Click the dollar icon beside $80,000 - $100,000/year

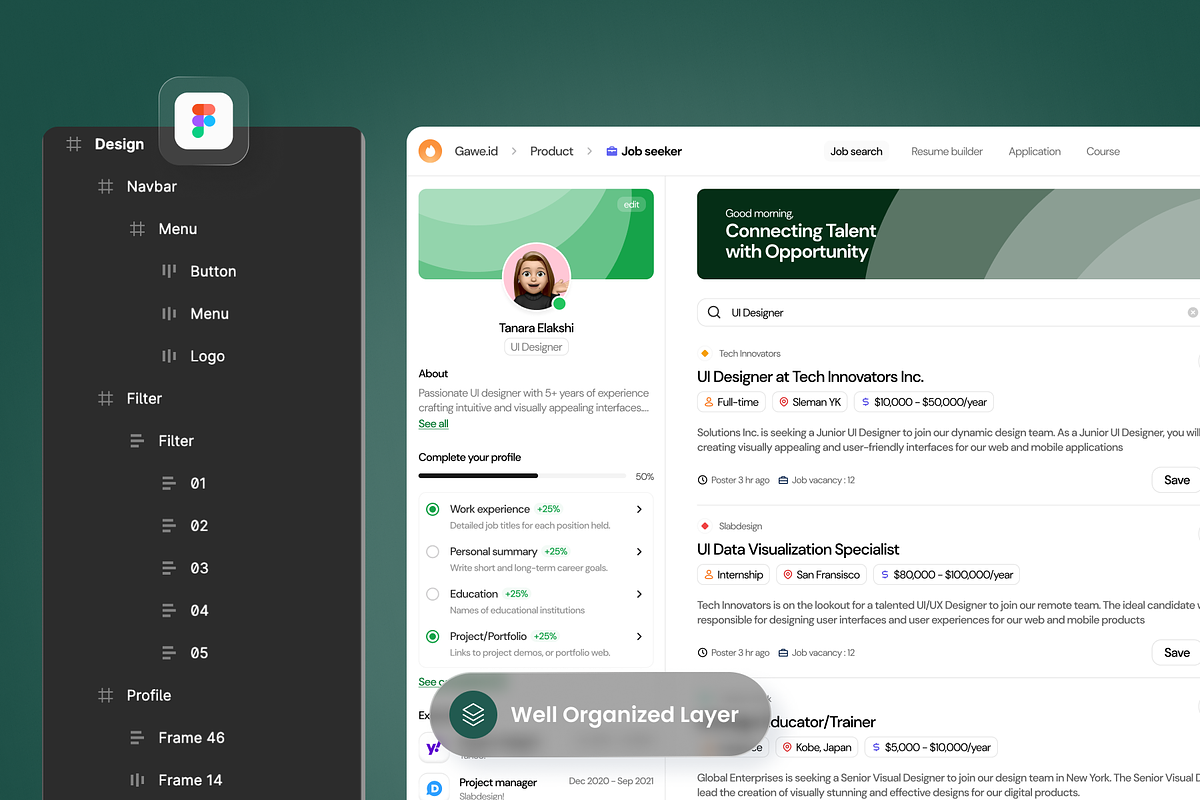click(885, 575)
